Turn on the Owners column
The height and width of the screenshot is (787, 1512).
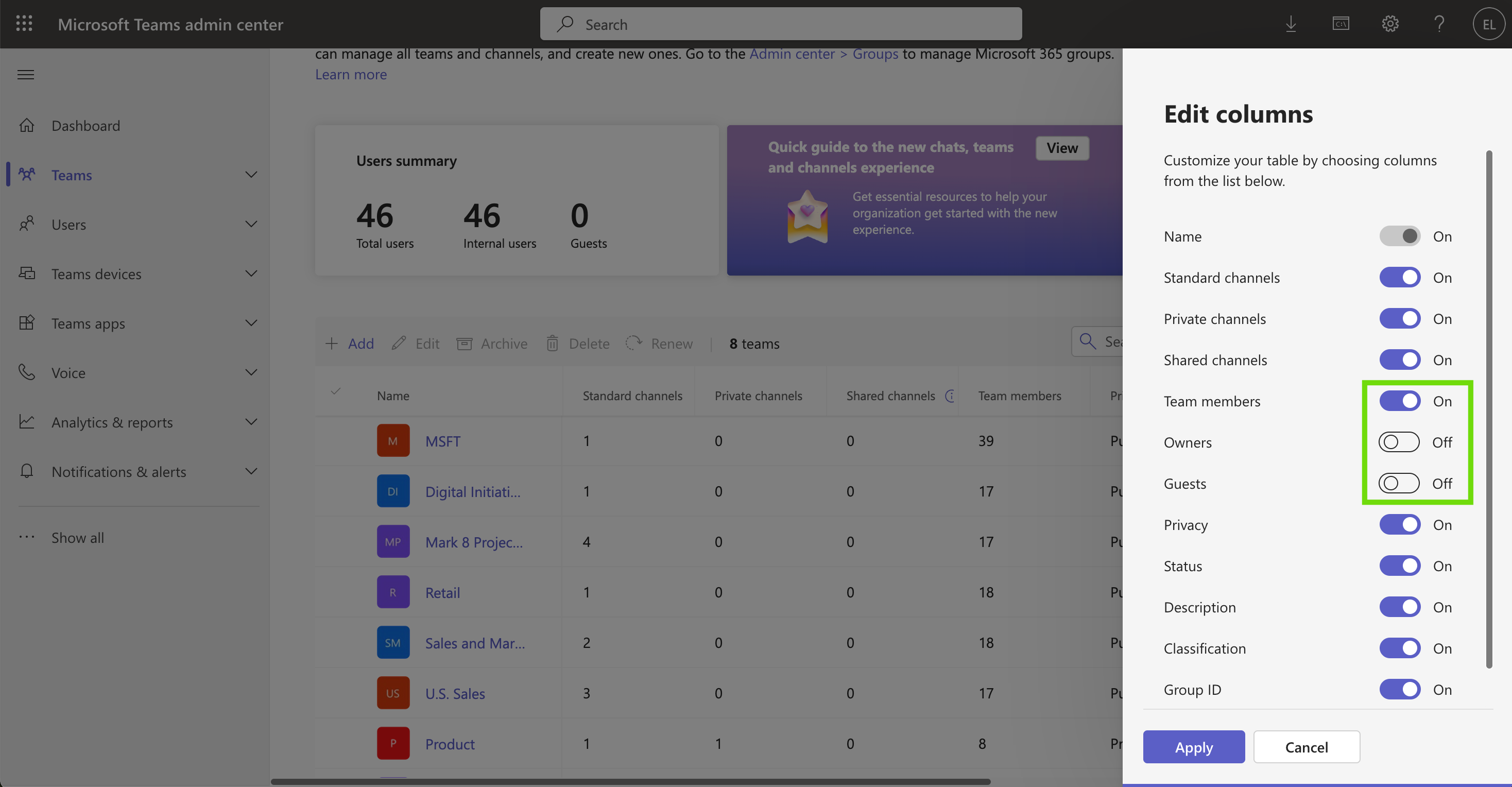click(1399, 442)
